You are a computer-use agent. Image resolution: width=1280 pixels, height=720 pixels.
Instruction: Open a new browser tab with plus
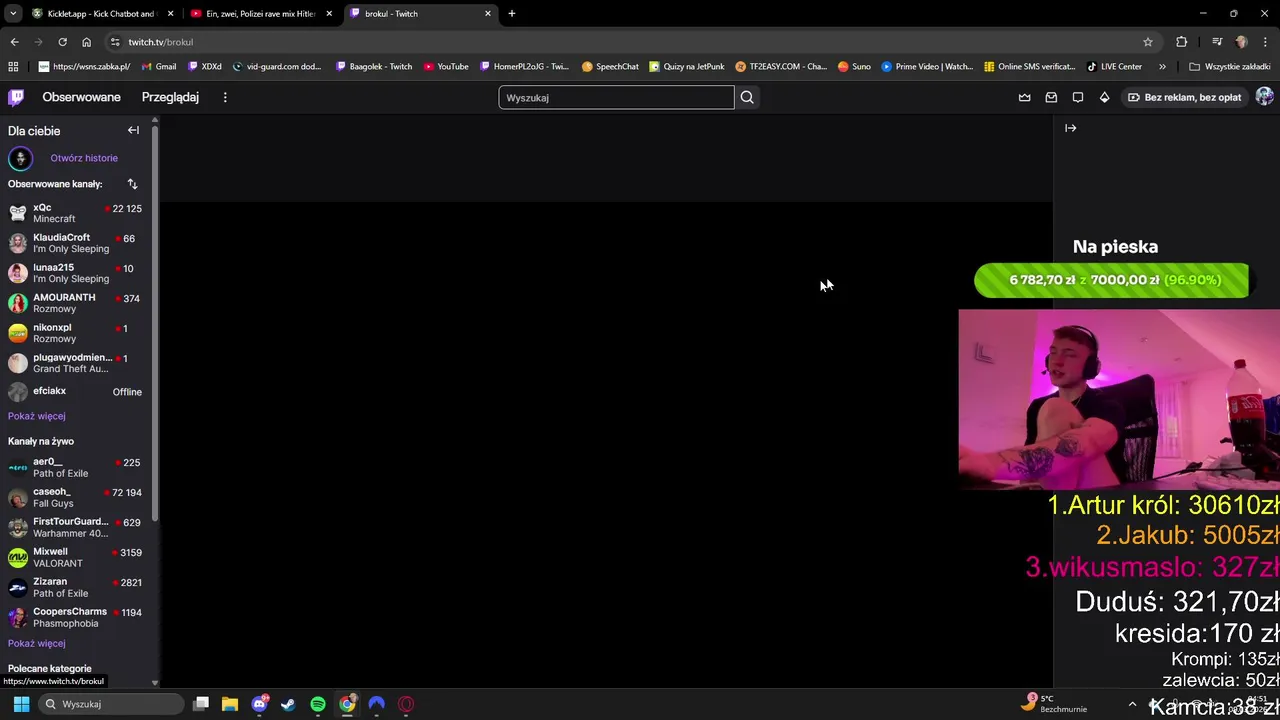click(512, 14)
